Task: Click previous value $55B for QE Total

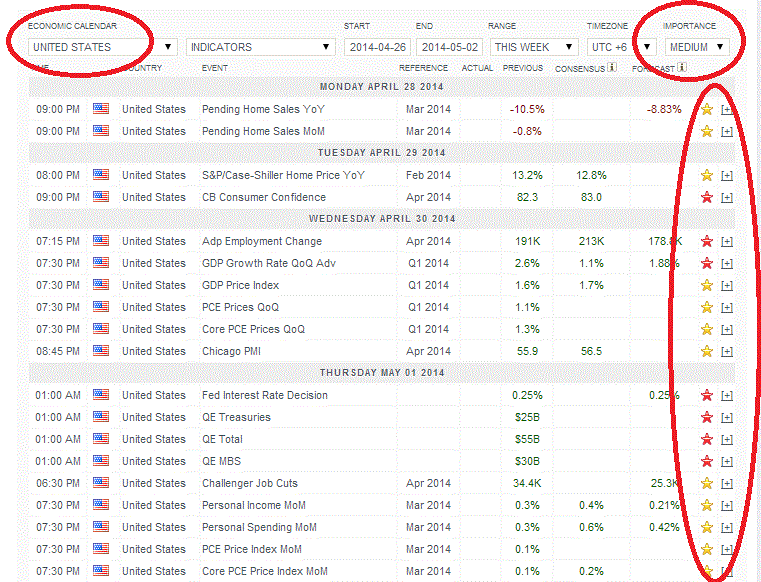Action: pyautogui.click(x=527, y=439)
